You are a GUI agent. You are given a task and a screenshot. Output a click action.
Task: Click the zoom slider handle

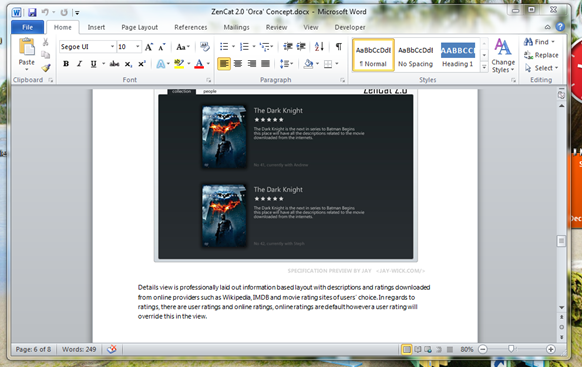[511, 349]
